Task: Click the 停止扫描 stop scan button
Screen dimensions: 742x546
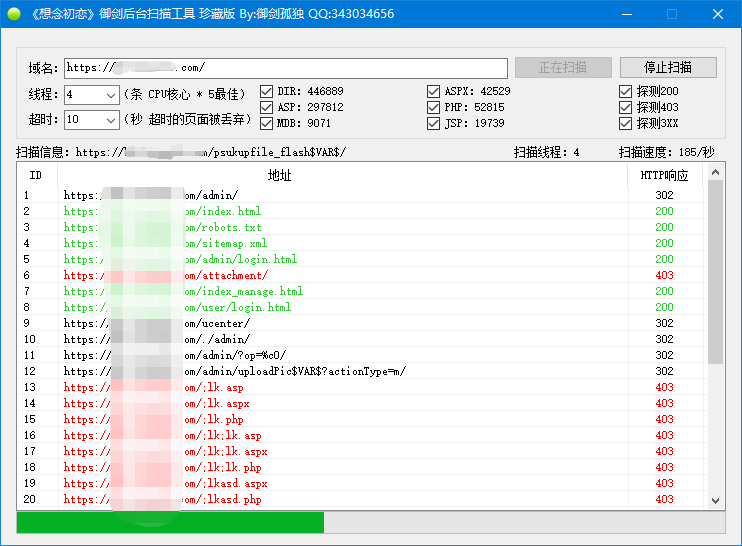Action: [668, 68]
